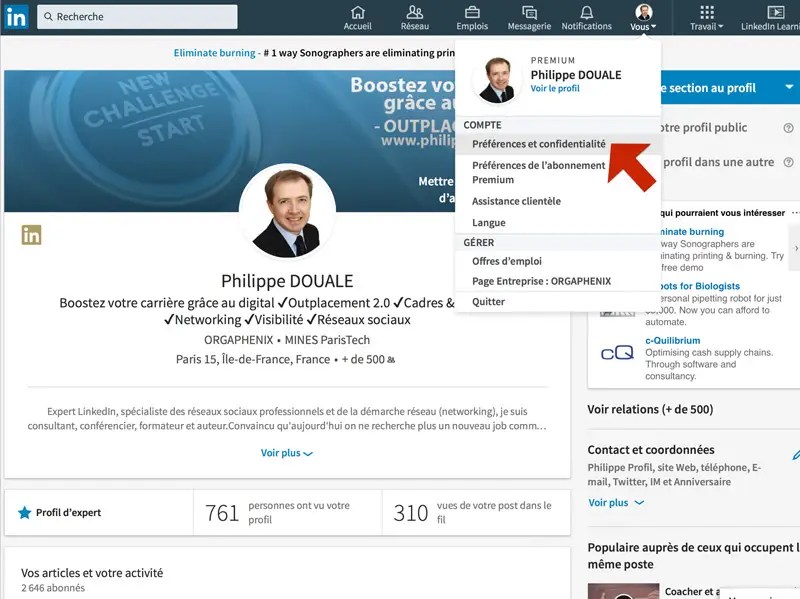Open the Emplois briefcase icon
The width and height of the screenshot is (800, 599).
pos(471,18)
